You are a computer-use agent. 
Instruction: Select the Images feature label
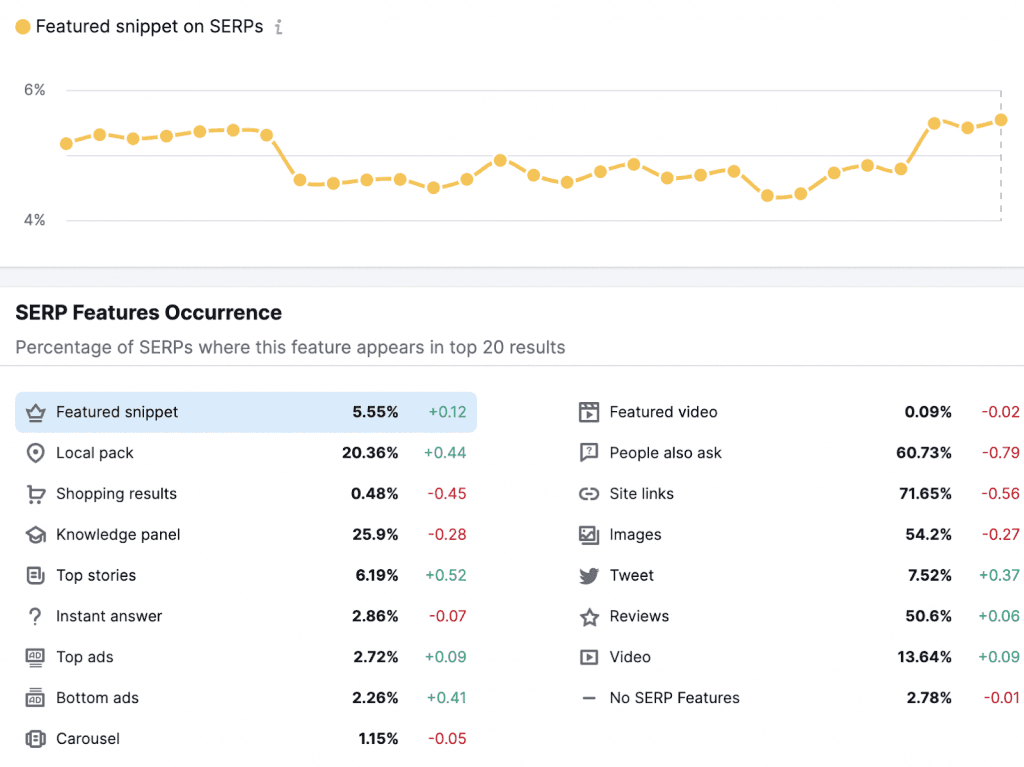[635, 535]
